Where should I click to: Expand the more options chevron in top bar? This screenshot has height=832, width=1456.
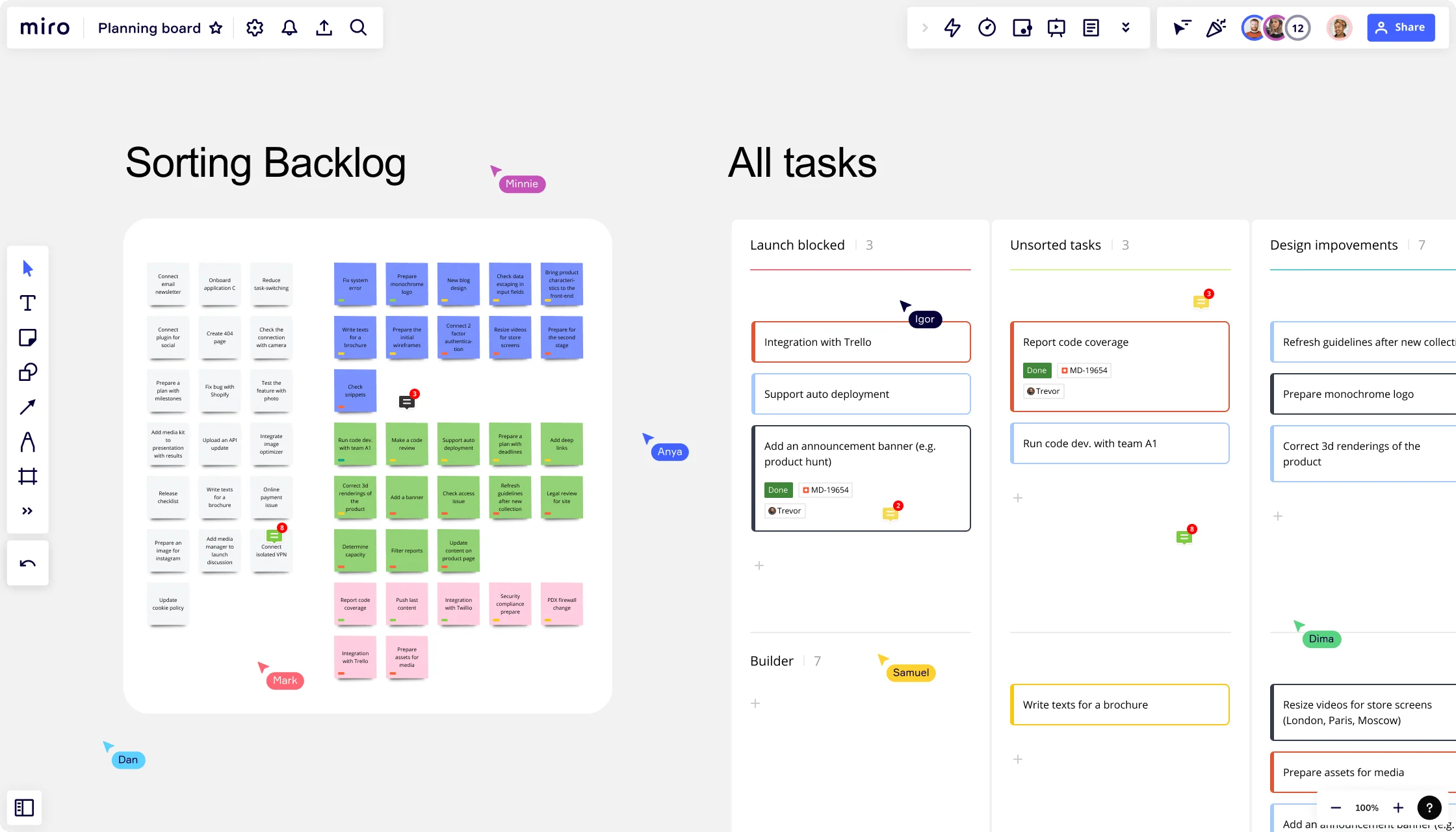pos(1125,27)
